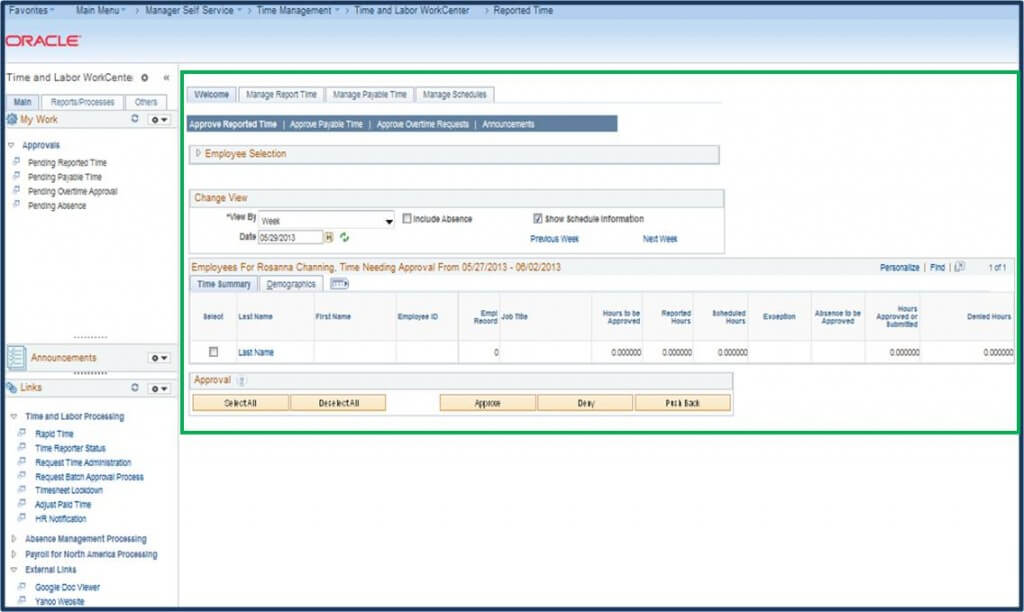Expand the Employee Selection section
1024x612 pixels.
click(x=198, y=153)
